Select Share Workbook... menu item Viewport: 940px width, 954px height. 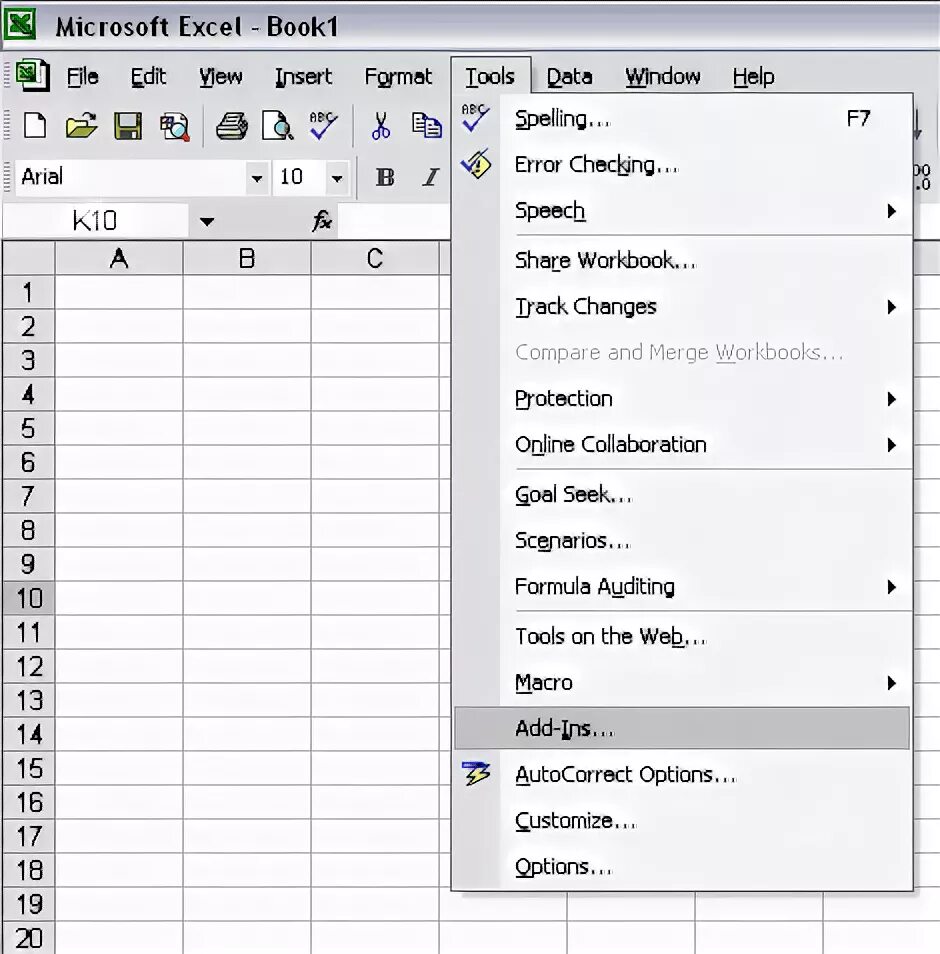click(x=682, y=261)
